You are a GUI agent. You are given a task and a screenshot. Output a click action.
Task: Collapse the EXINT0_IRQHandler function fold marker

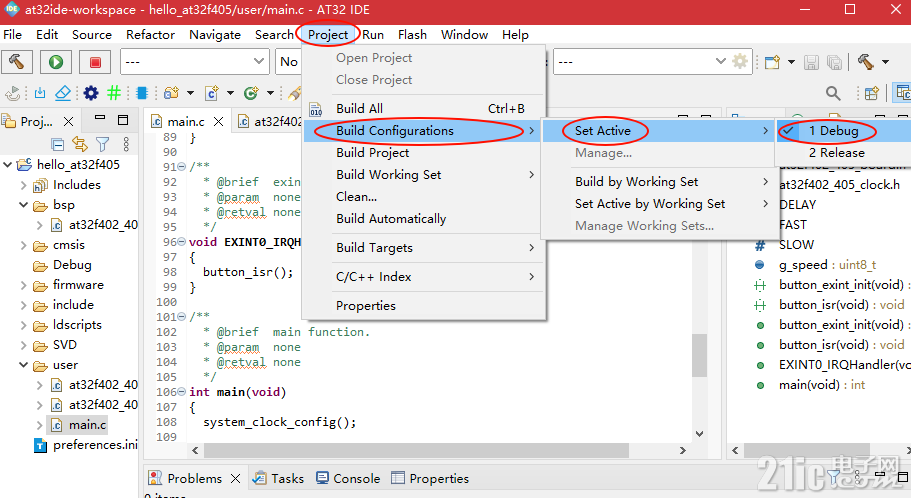click(x=182, y=242)
